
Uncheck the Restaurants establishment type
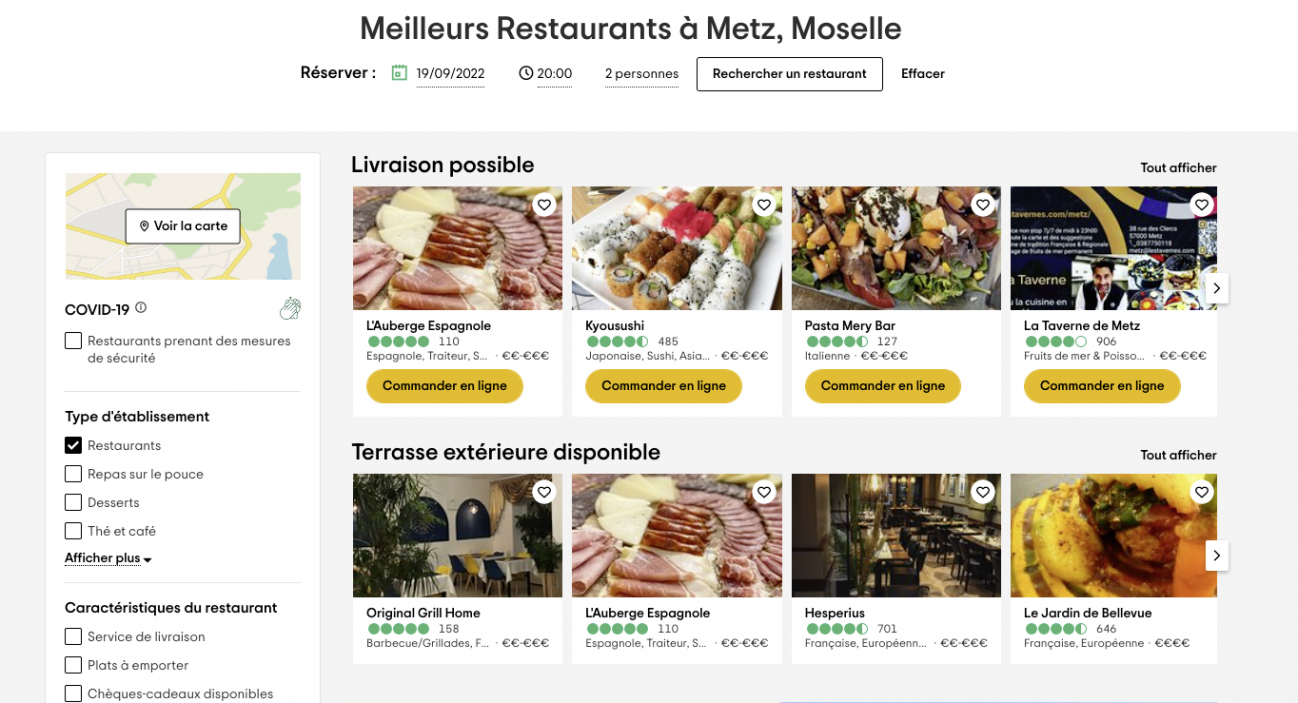tap(73, 445)
